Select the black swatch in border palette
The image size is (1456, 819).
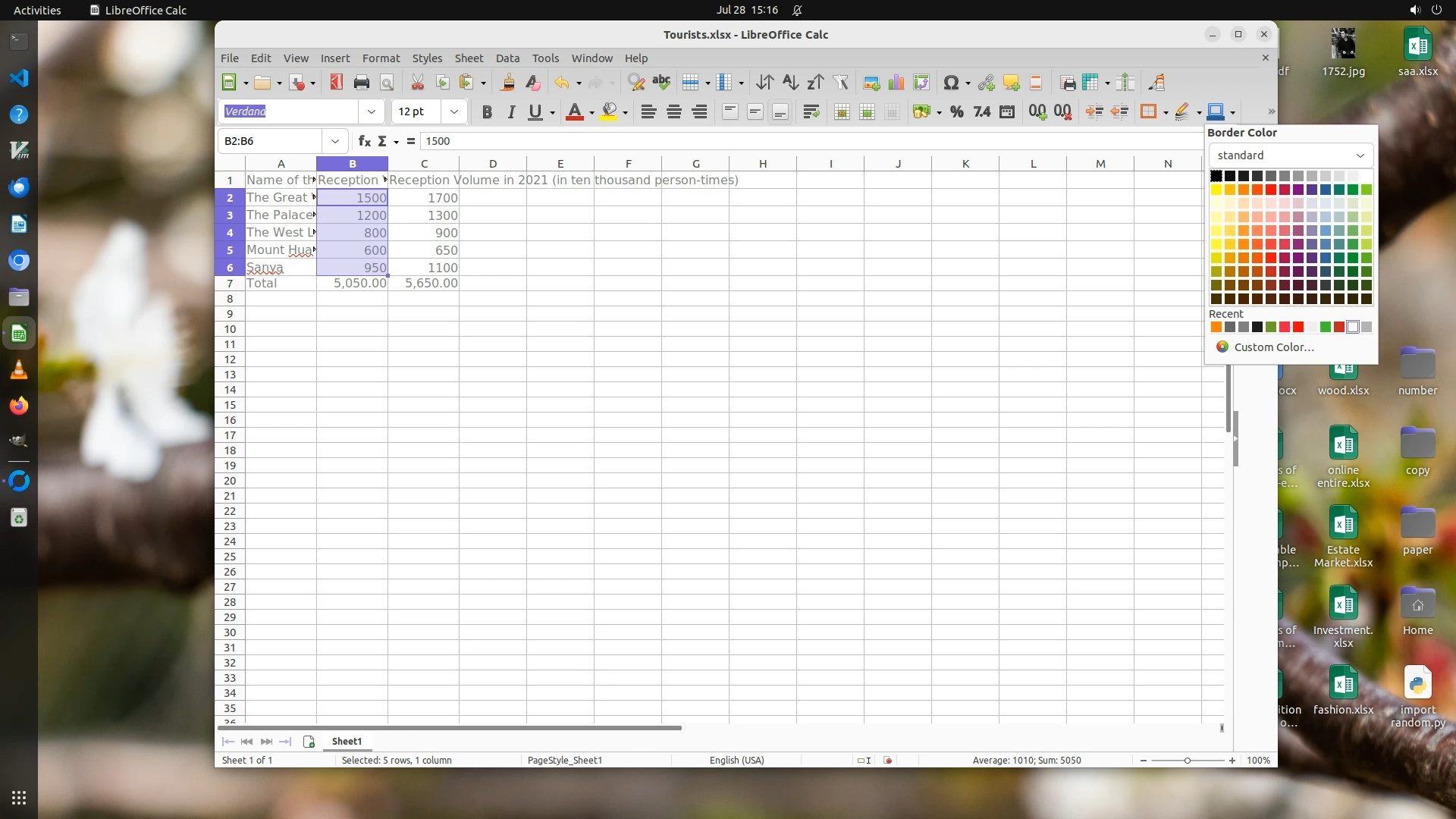coord(1216,176)
